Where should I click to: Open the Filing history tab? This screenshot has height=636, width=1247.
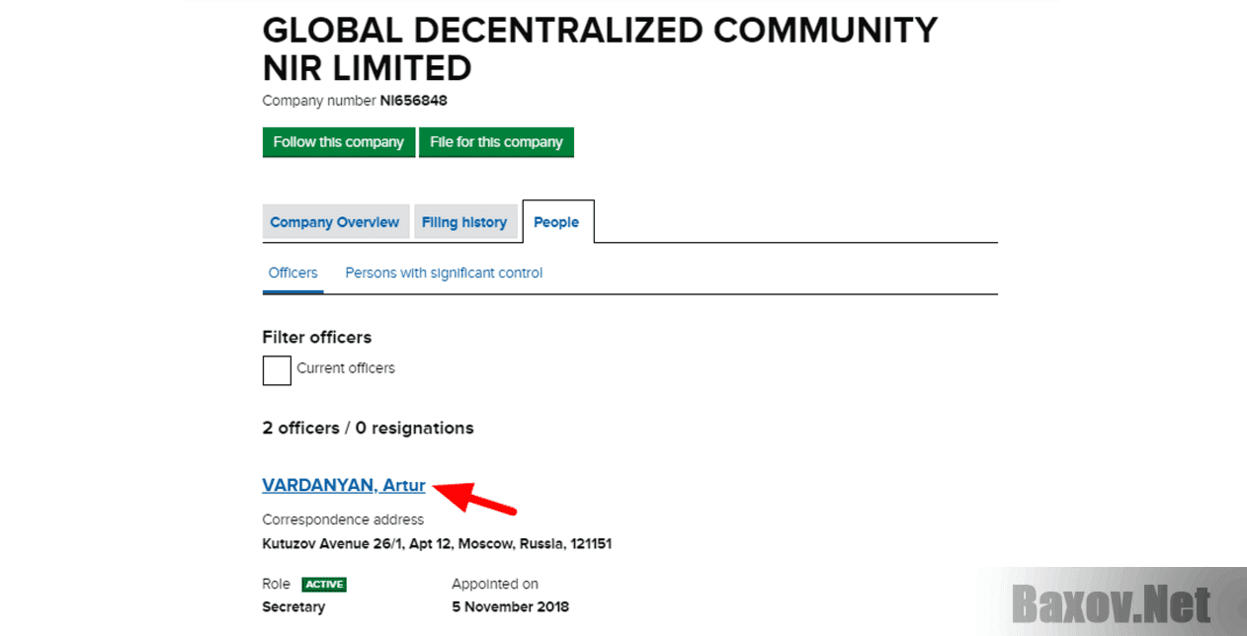coord(465,222)
